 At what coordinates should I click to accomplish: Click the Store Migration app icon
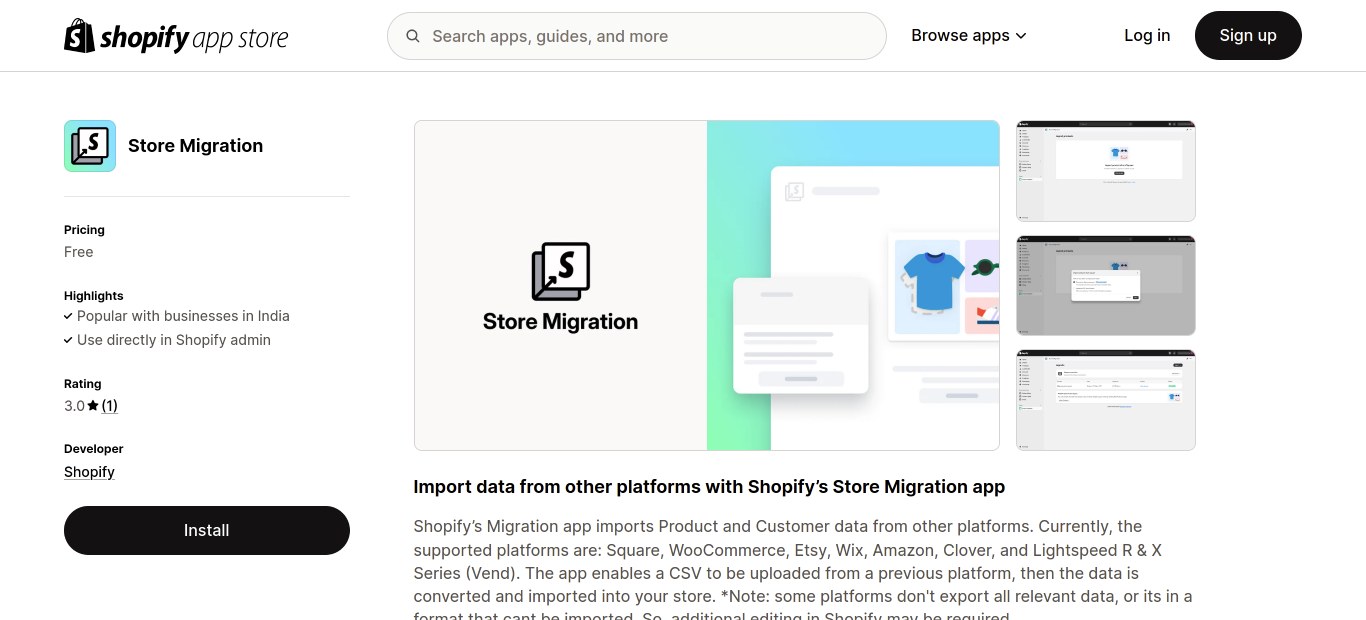90,145
